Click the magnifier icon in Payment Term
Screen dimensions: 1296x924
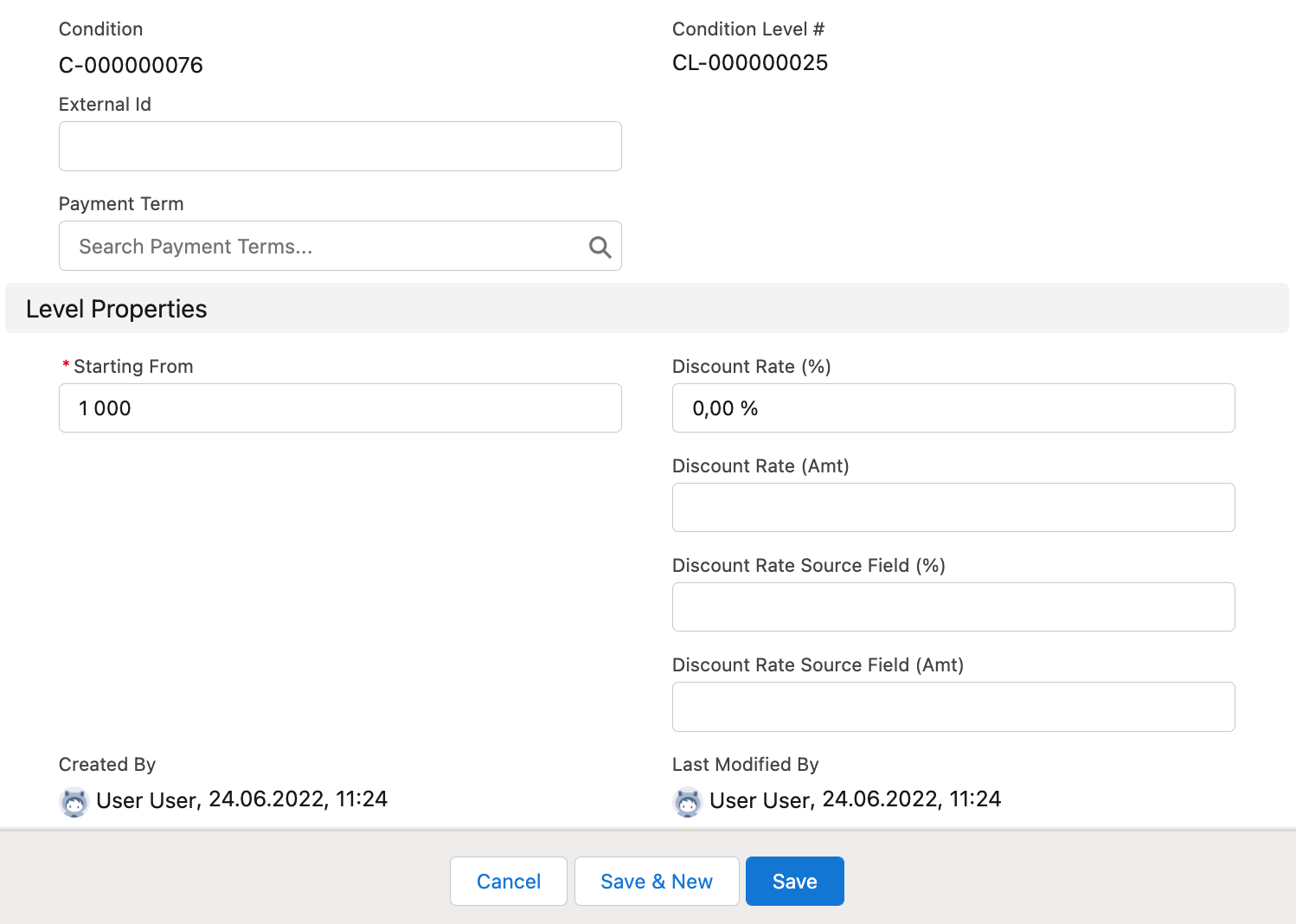600,247
